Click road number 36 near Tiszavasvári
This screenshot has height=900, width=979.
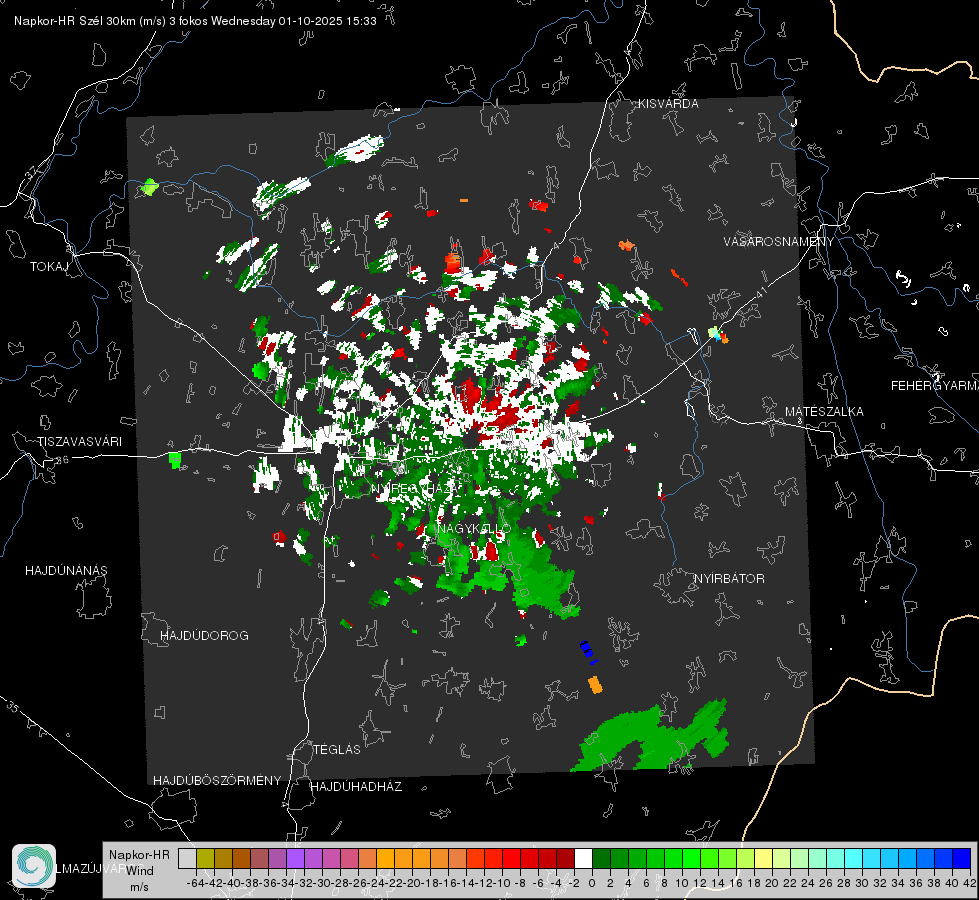click(x=62, y=460)
